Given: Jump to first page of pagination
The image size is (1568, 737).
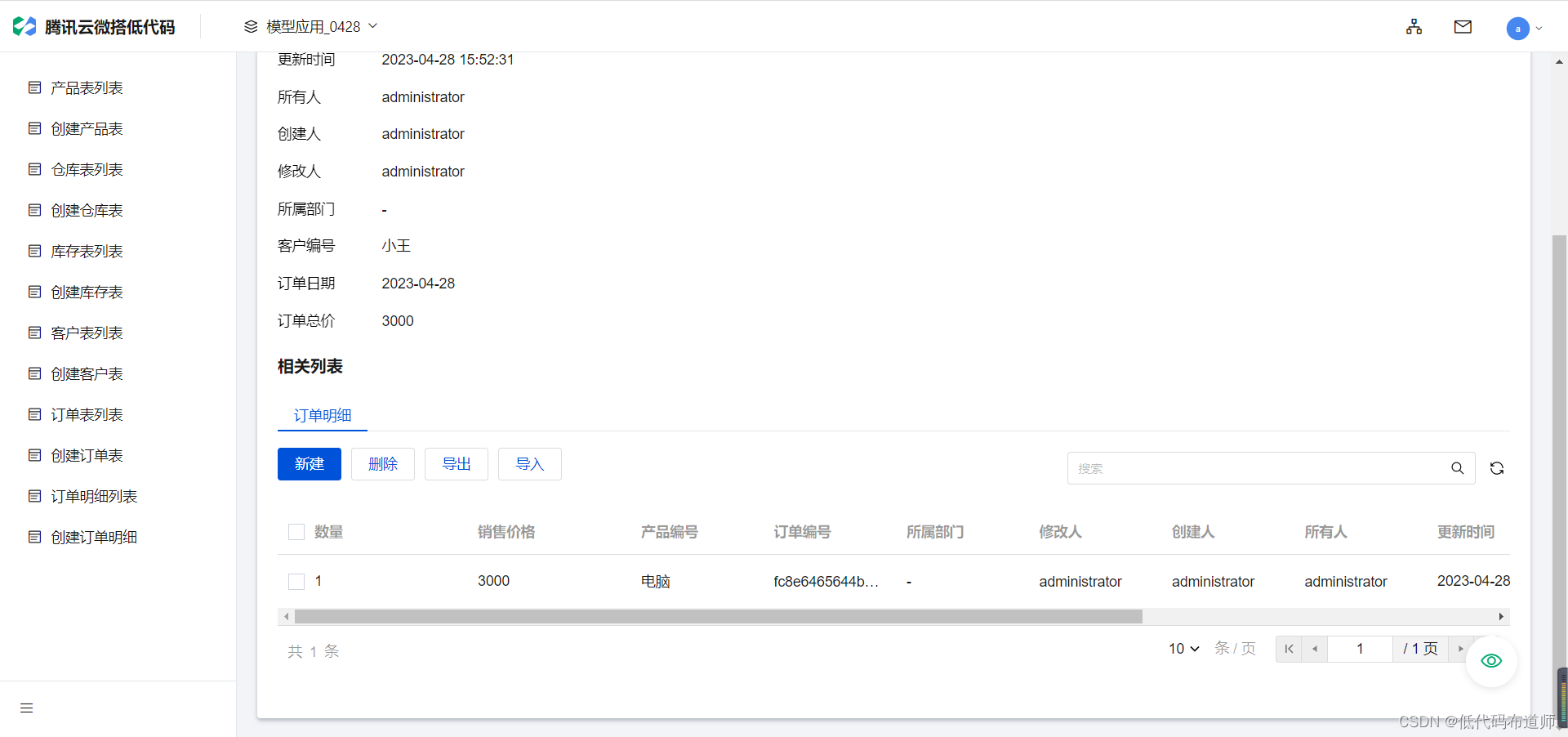Looking at the screenshot, I should [x=1289, y=649].
